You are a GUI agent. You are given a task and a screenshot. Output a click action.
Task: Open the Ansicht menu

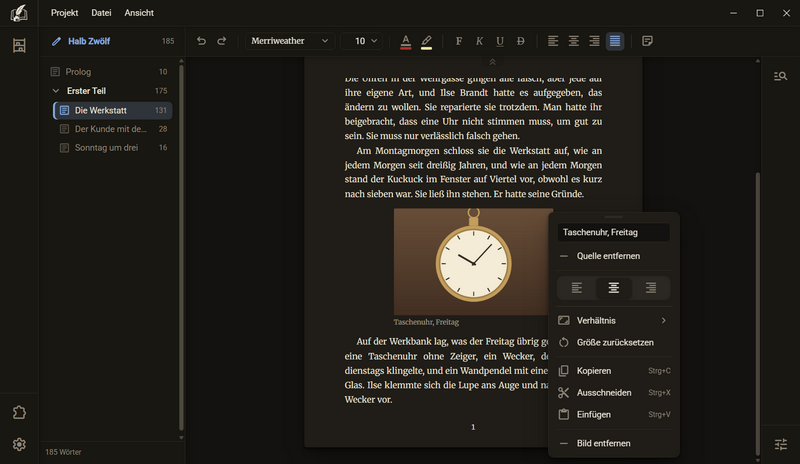click(x=139, y=13)
